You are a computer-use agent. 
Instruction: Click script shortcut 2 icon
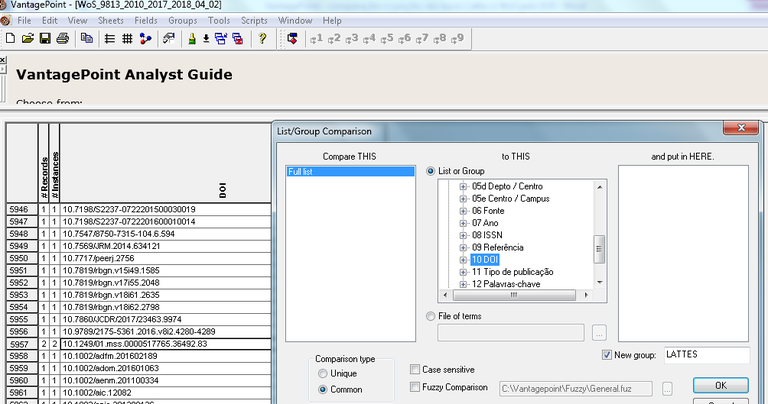click(334, 38)
